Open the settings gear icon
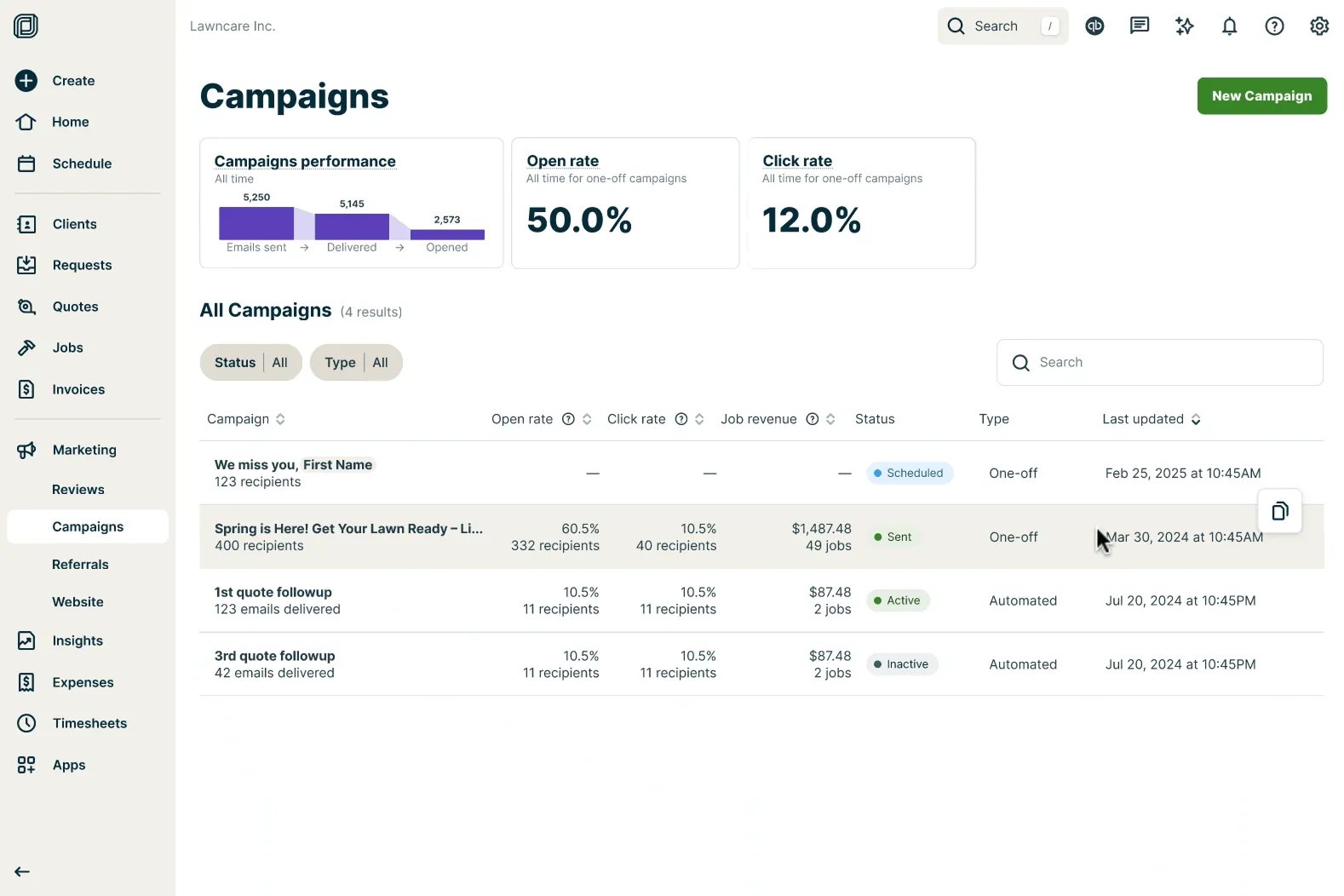 pos(1319,26)
